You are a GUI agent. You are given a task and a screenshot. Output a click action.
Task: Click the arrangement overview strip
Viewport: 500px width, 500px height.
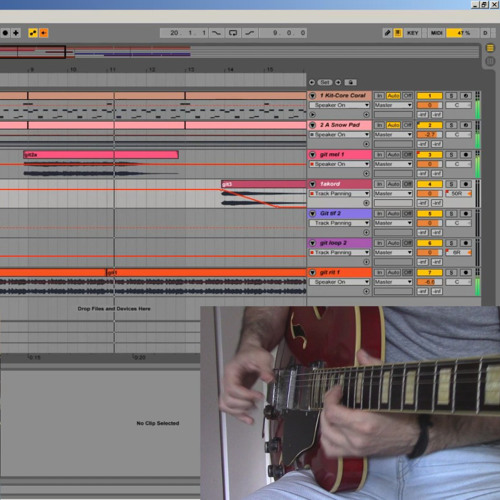(x=239, y=52)
